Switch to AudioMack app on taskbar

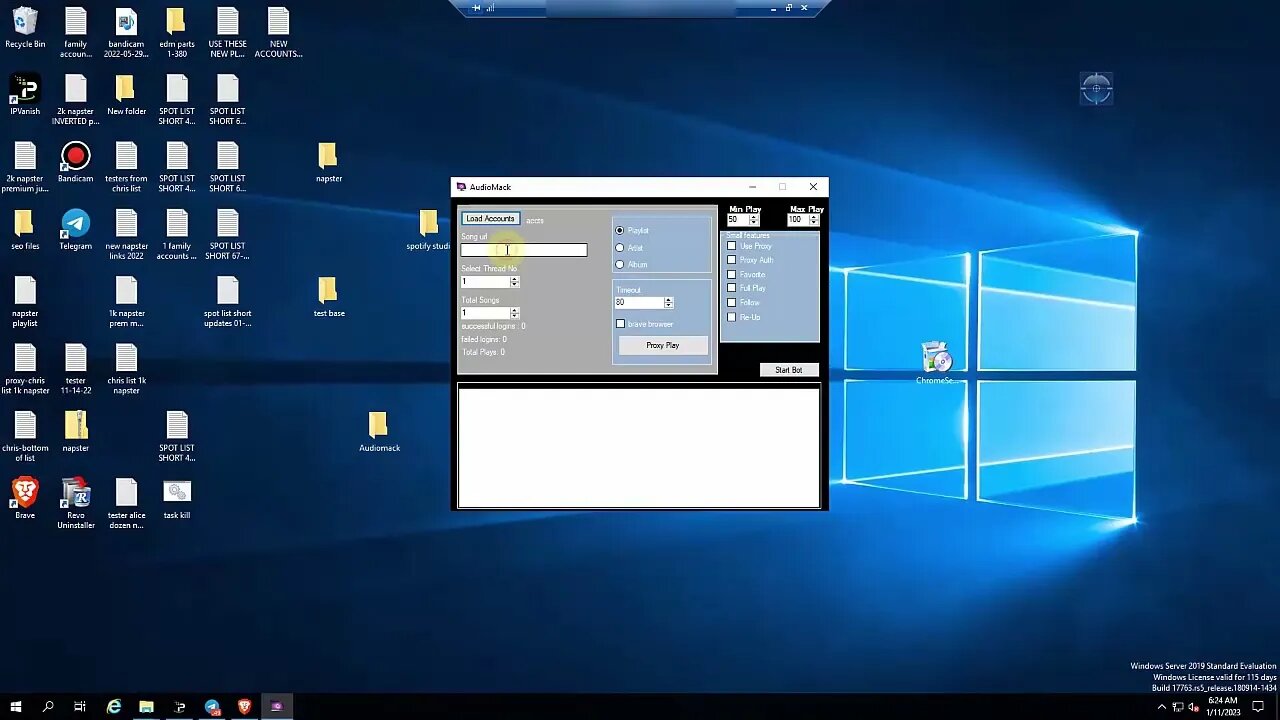(277, 707)
